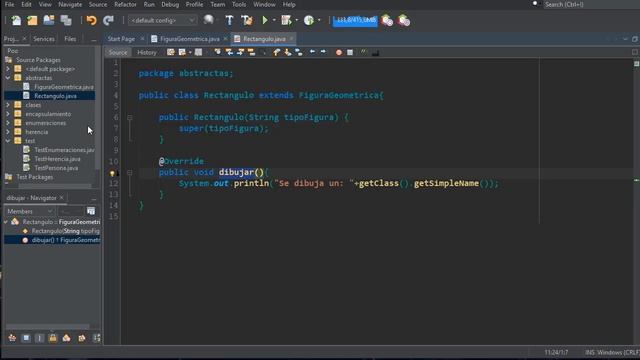640x360 pixels.
Task: Click the Build Project hammer icon
Action: pos(229,20)
